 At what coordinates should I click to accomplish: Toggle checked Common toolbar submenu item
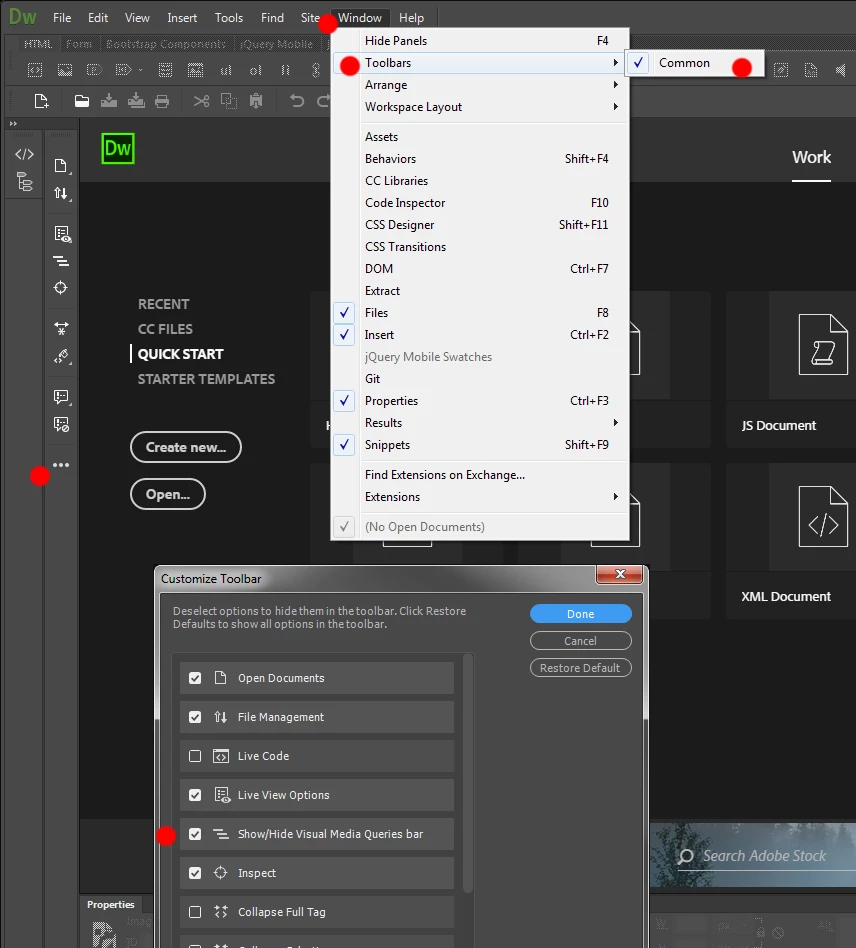[x=694, y=63]
